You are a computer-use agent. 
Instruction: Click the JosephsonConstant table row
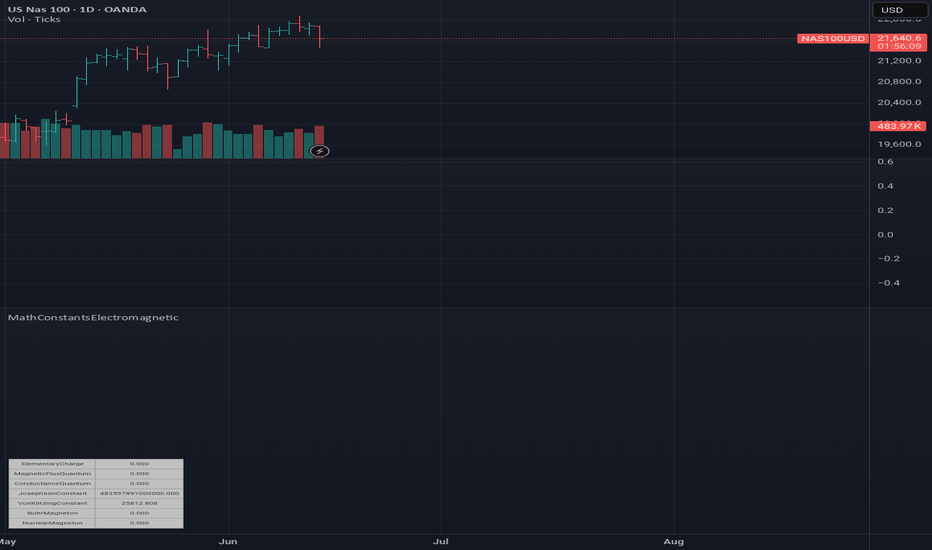96,494
